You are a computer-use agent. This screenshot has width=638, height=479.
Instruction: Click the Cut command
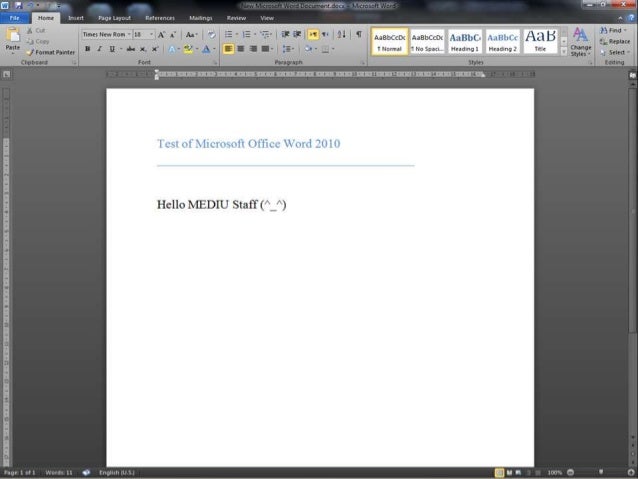coord(36,31)
